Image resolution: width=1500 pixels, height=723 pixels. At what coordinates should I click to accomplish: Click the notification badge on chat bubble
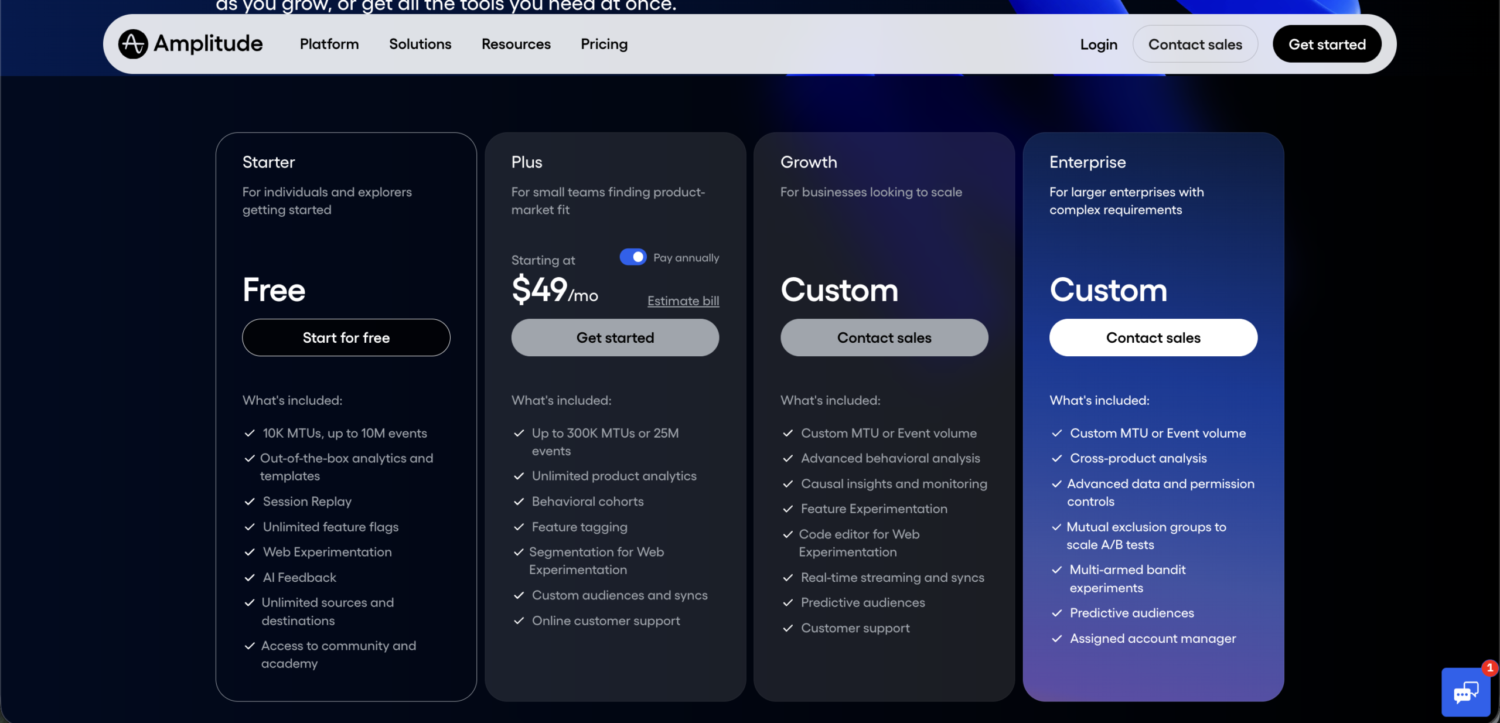(1489, 667)
